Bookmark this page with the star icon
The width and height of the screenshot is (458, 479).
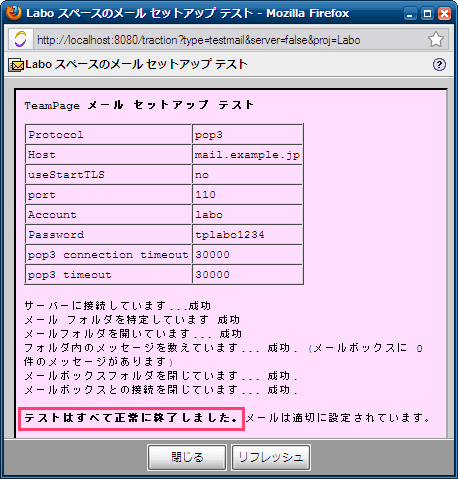436,39
